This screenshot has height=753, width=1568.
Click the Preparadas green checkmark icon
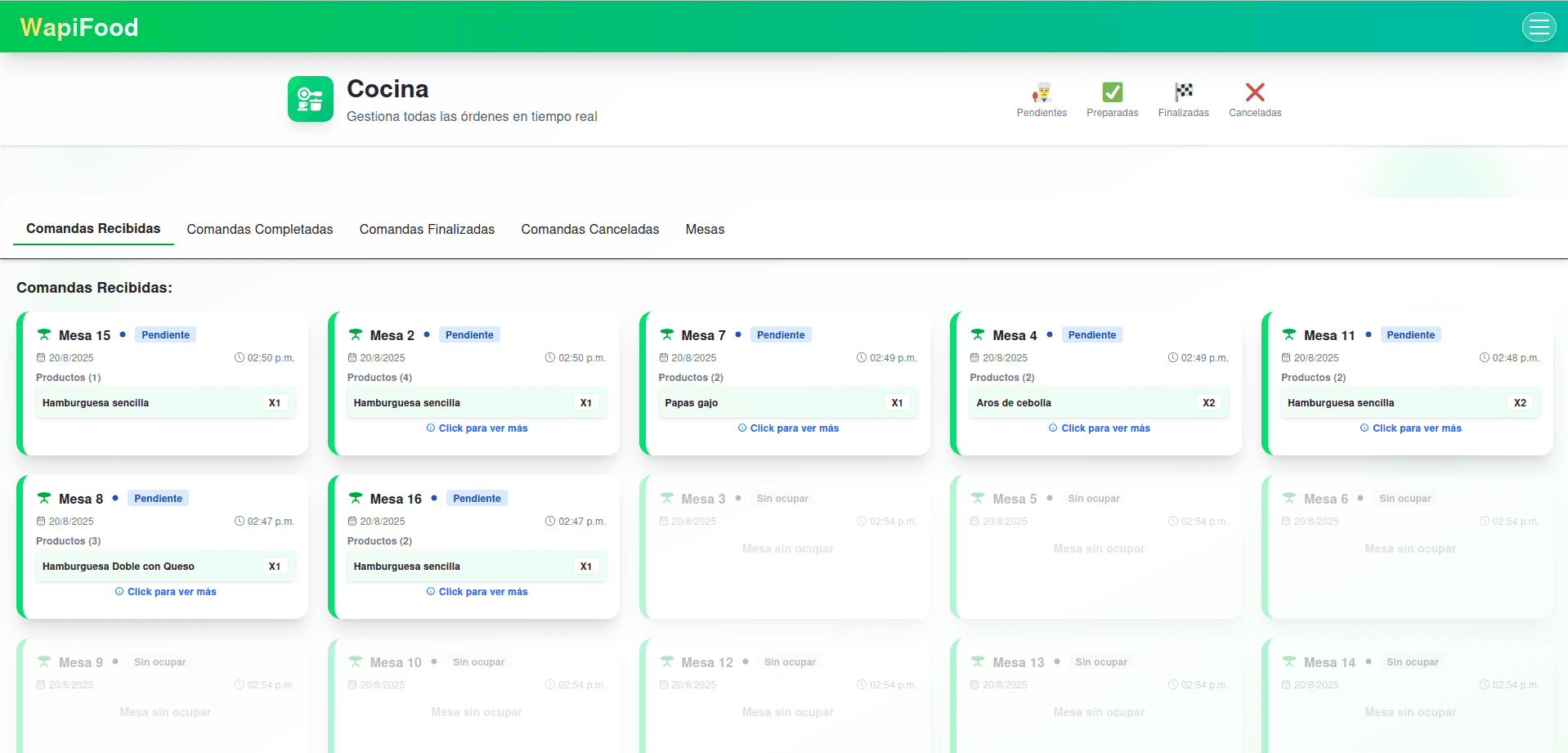pyautogui.click(x=1112, y=92)
